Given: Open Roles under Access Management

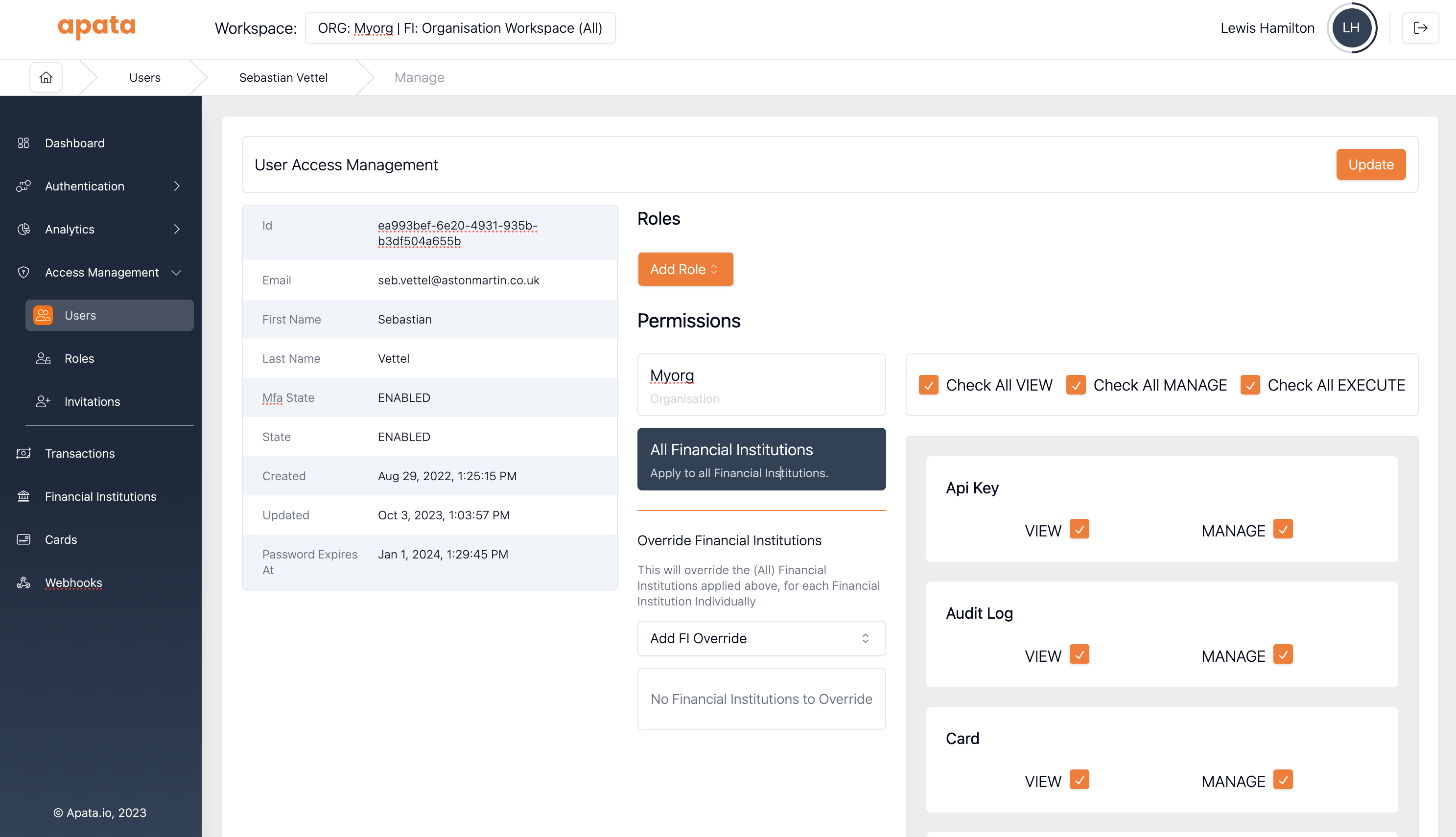Looking at the screenshot, I should pyautogui.click(x=79, y=359).
